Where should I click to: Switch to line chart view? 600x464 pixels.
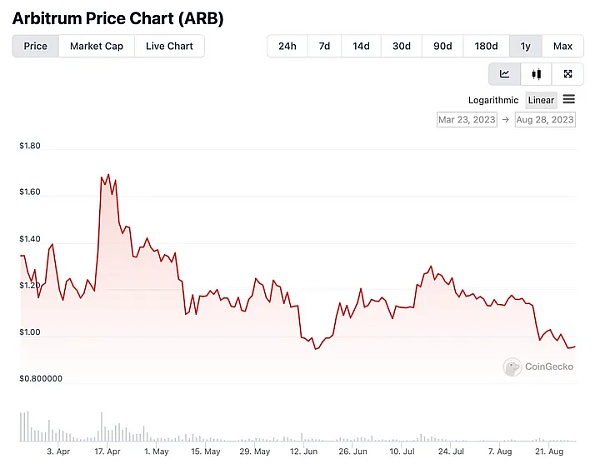[x=505, y=74]
